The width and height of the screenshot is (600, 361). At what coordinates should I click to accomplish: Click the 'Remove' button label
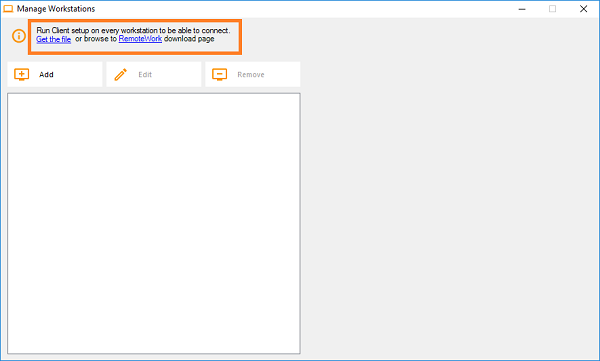point(251,75)
